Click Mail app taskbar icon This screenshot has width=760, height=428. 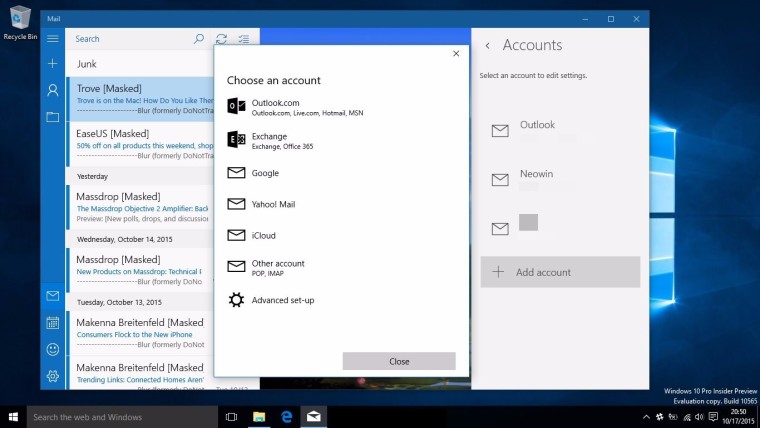pyautogui.click(x=314, y=417)
